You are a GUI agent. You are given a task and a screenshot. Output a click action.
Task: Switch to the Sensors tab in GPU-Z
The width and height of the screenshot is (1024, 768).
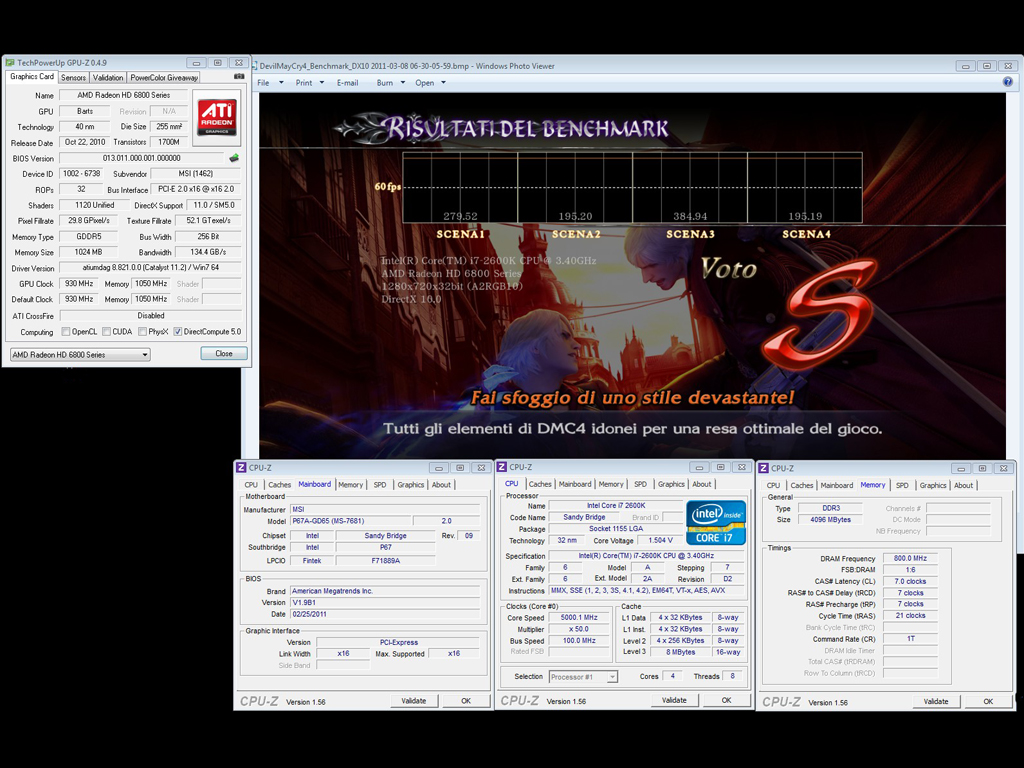(x=73, y=78)
